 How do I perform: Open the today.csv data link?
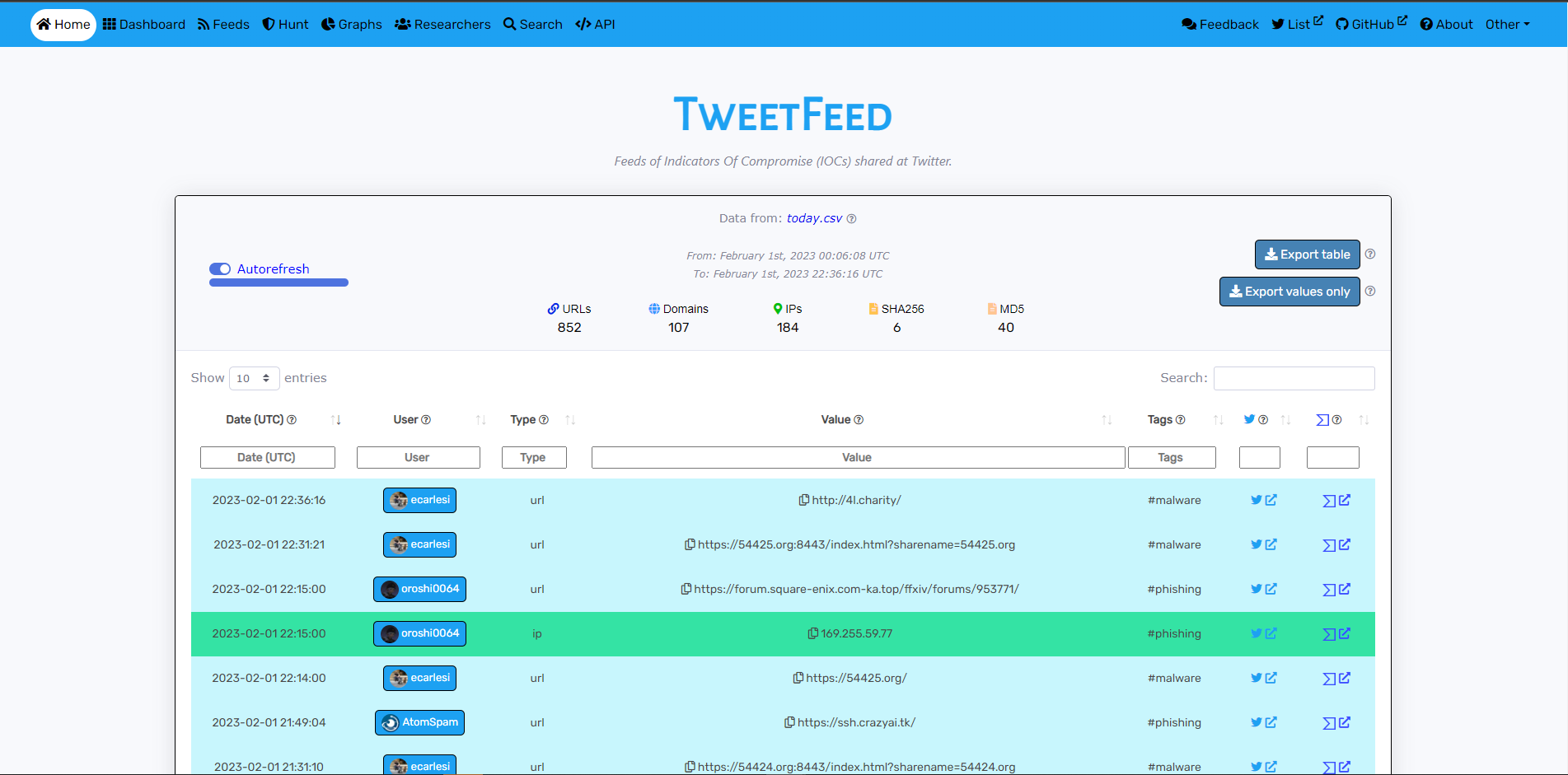click(814, 218)
